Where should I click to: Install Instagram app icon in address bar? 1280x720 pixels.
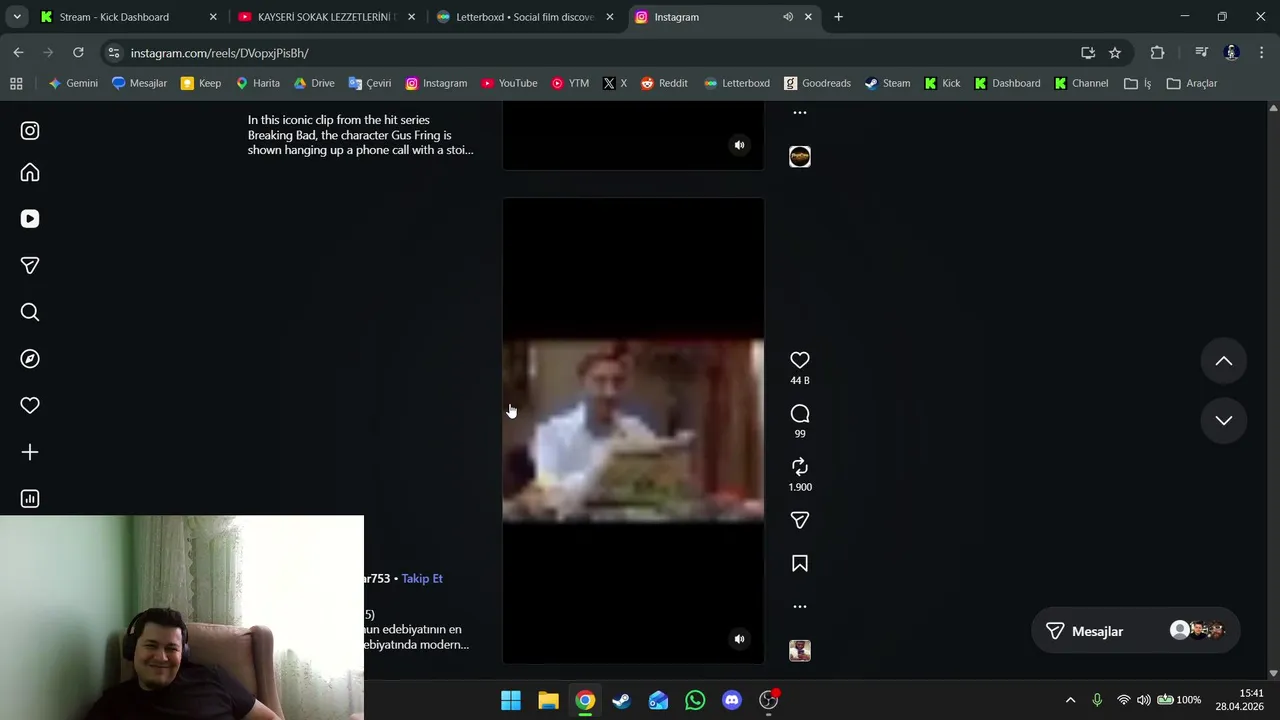point(1088,53)
